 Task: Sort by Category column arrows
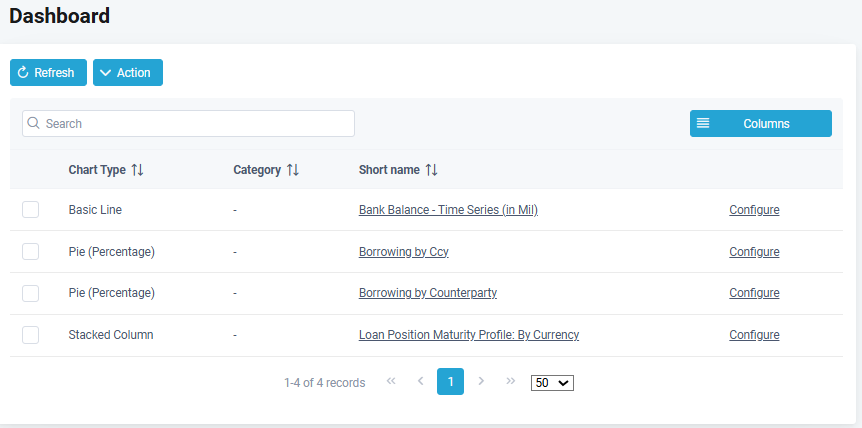click(x=293, y=170)
